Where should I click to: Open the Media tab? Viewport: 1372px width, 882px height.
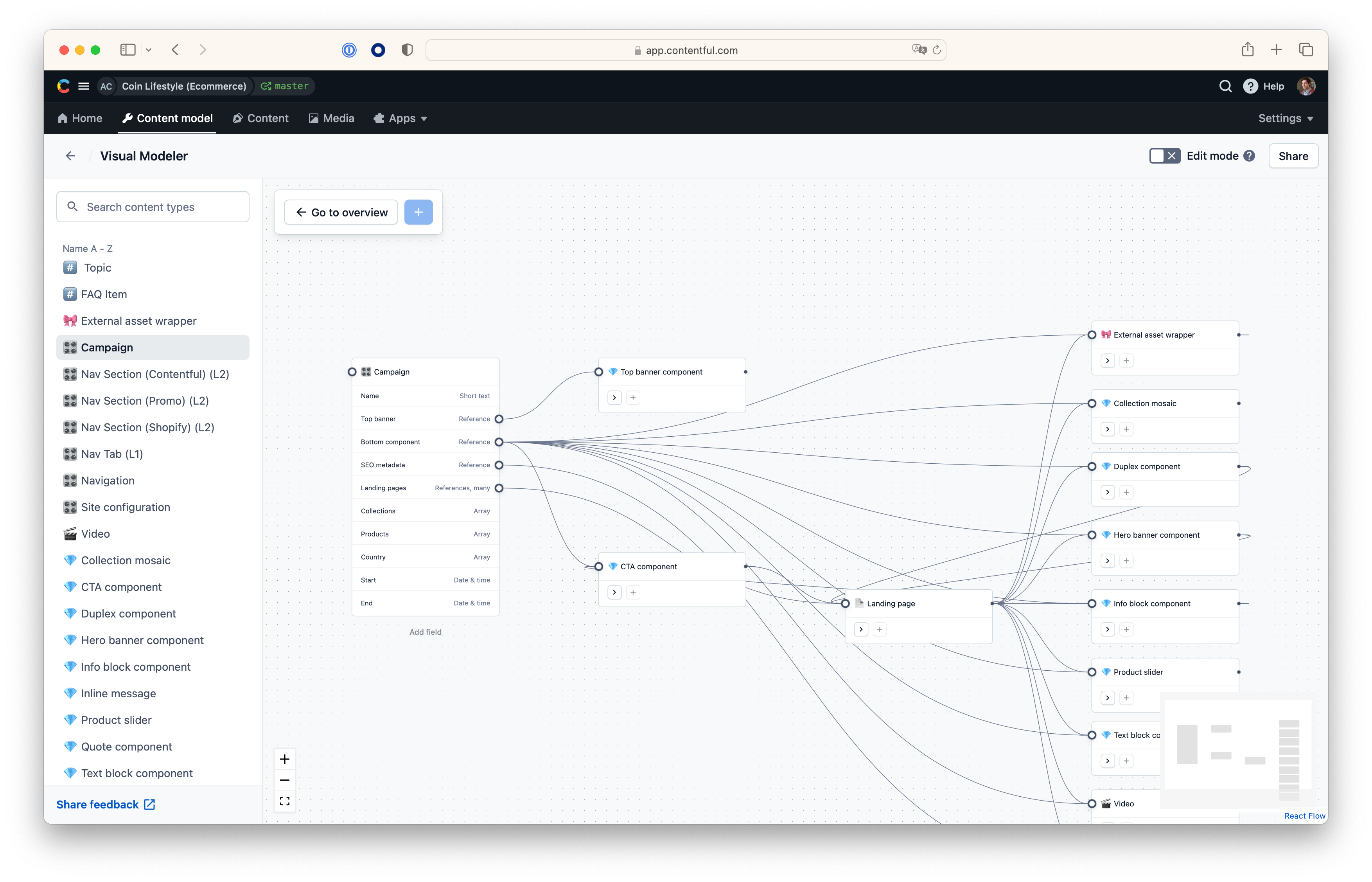[331, 118]
